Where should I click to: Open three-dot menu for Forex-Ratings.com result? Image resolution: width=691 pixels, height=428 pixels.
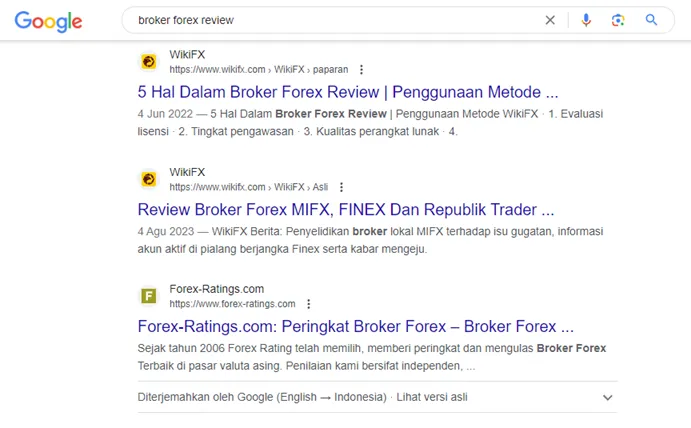click(308, 304)
